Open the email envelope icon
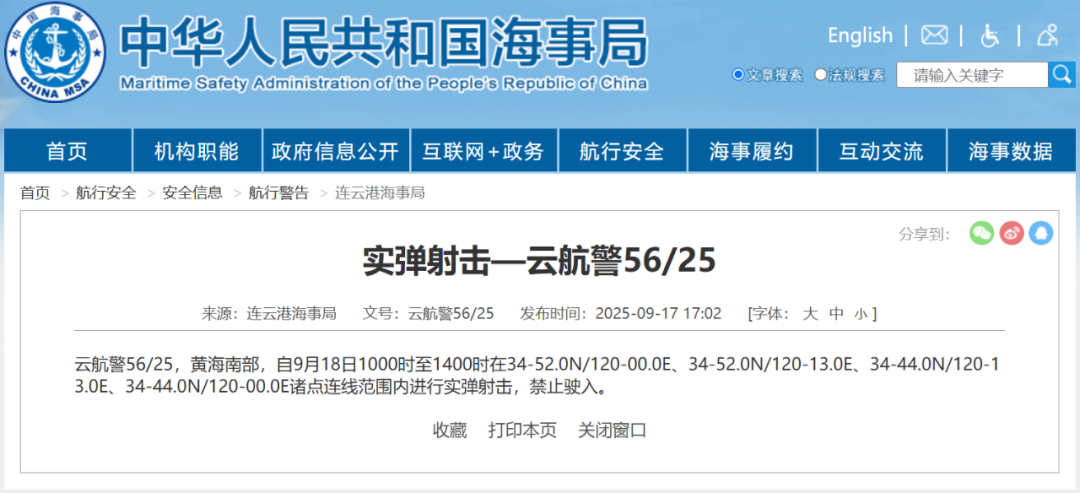1080x493 pixels. 934,35
